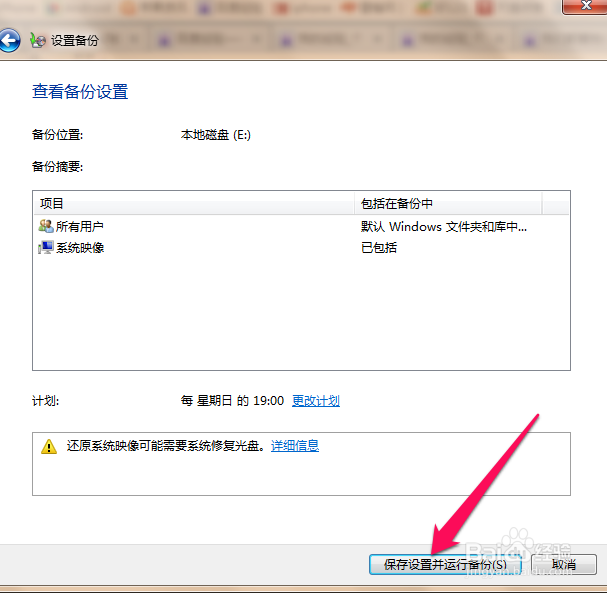Click the yellow warning triangle icon
Viewport: 607px width, 593px height.
point(49,447)
